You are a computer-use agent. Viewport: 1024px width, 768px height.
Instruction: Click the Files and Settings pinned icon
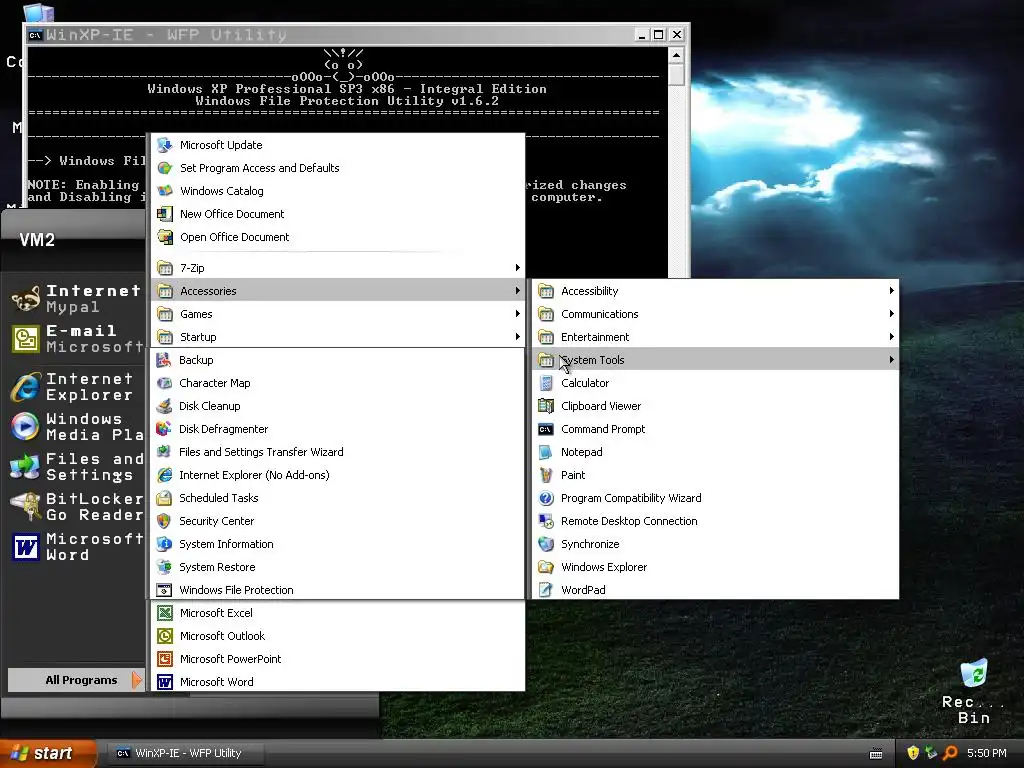tap(25, 467)
